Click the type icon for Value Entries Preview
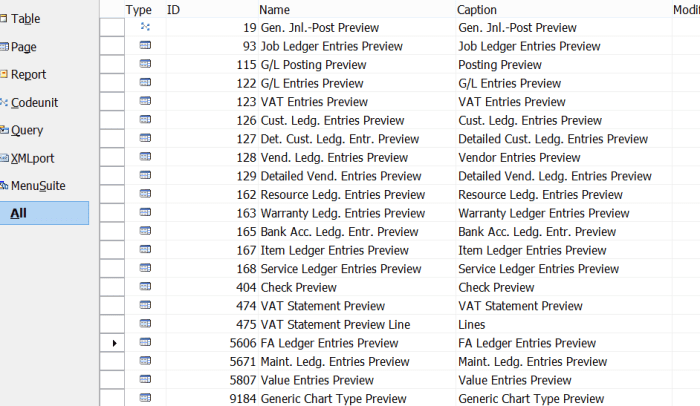 coord(145,380)
